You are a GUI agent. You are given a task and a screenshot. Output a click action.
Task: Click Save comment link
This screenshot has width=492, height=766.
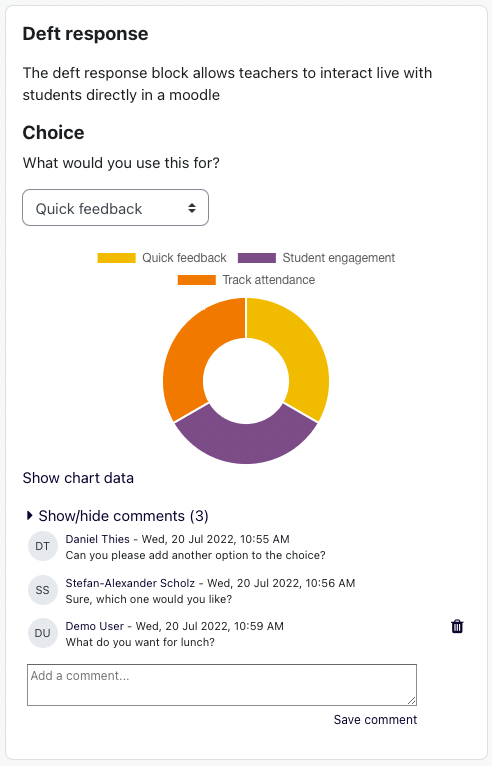(x=375, y=720)
